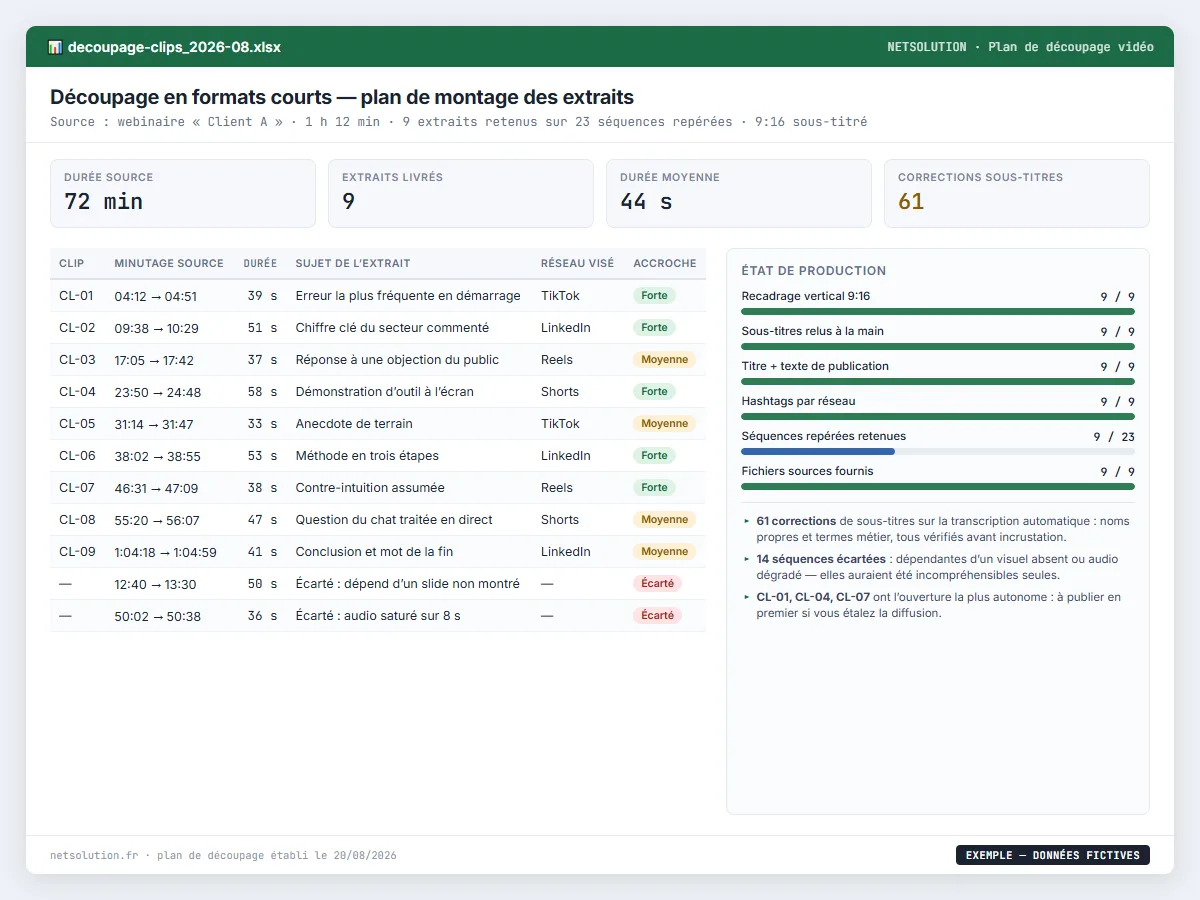Click the 'EXEMPLE — DONNÉES FICTIVES' badge
Screen dimensions: 1200x900
(x=1053, y=855)
